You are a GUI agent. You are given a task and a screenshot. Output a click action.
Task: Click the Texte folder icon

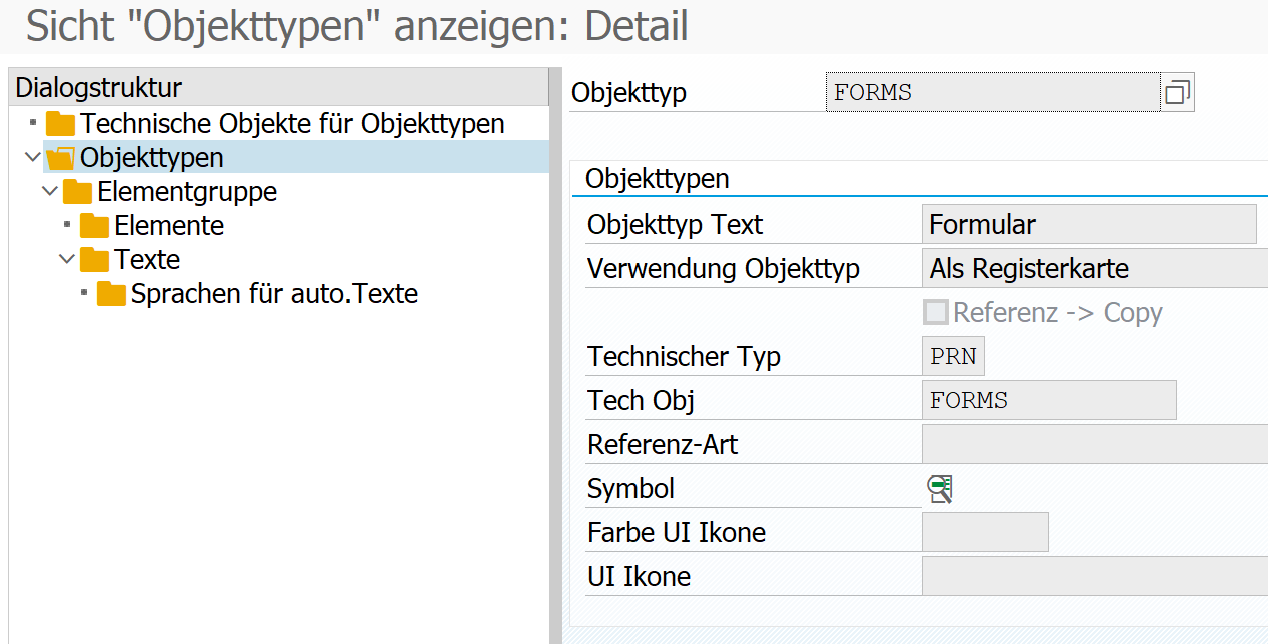point(95,260)
